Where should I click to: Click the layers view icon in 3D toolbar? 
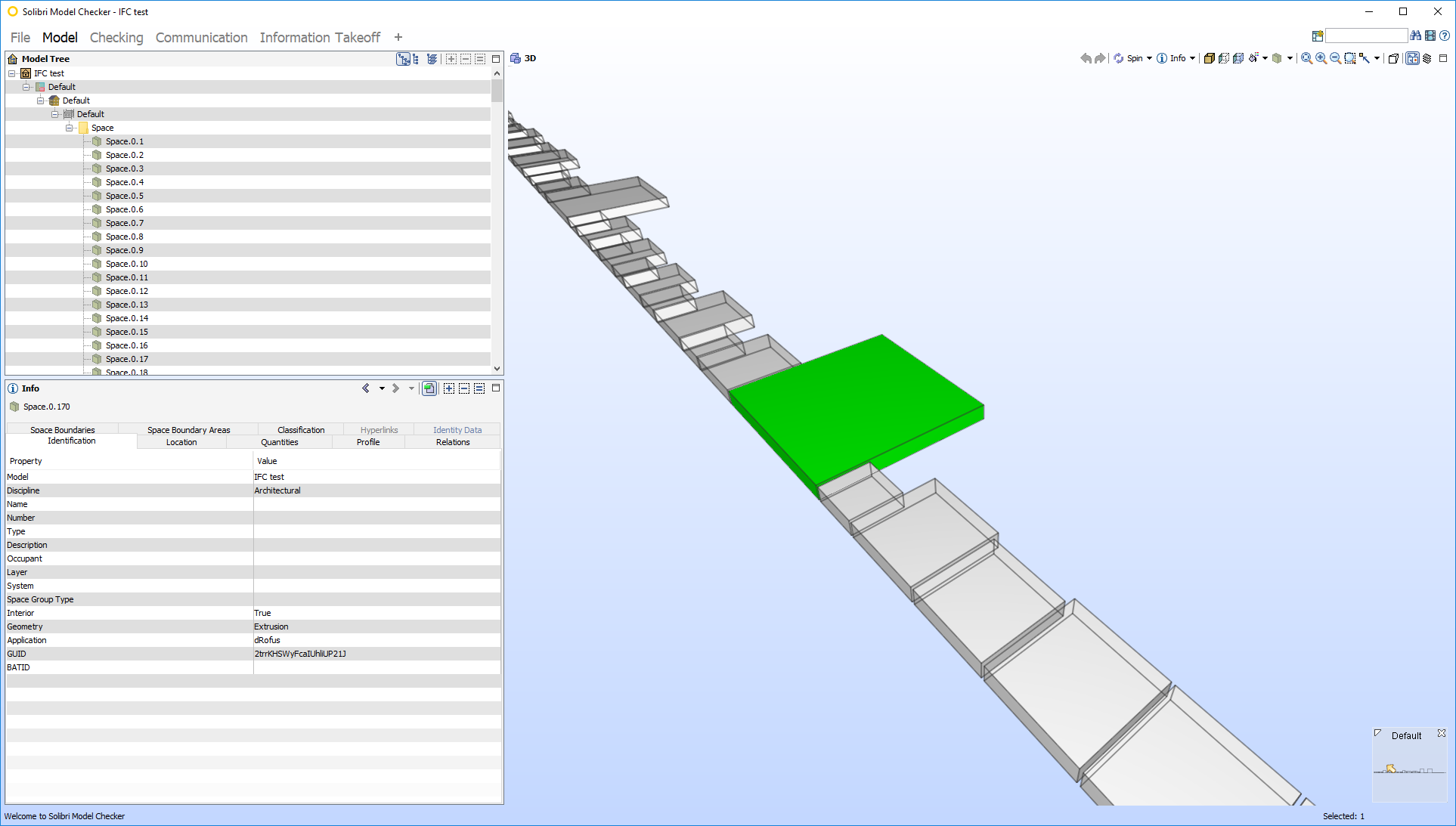(x=1427, y=58)
